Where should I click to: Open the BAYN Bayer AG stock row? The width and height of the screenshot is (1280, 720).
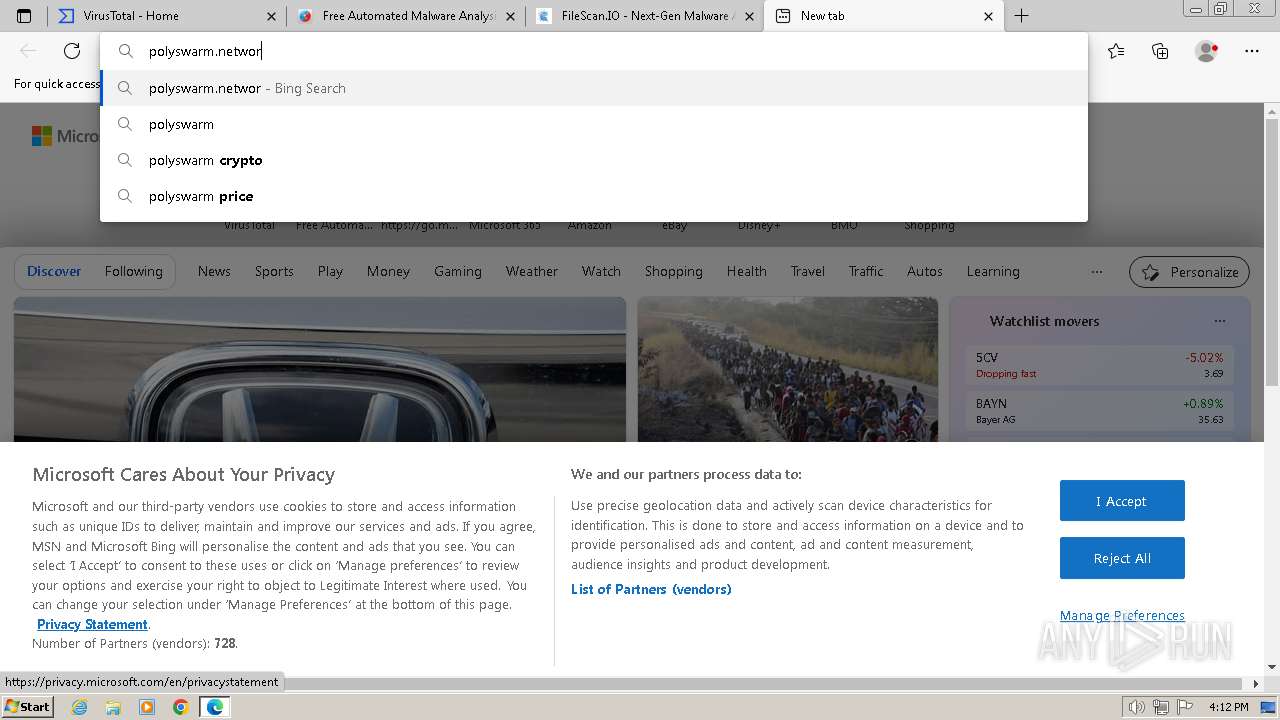click(x=1099, y=410)
